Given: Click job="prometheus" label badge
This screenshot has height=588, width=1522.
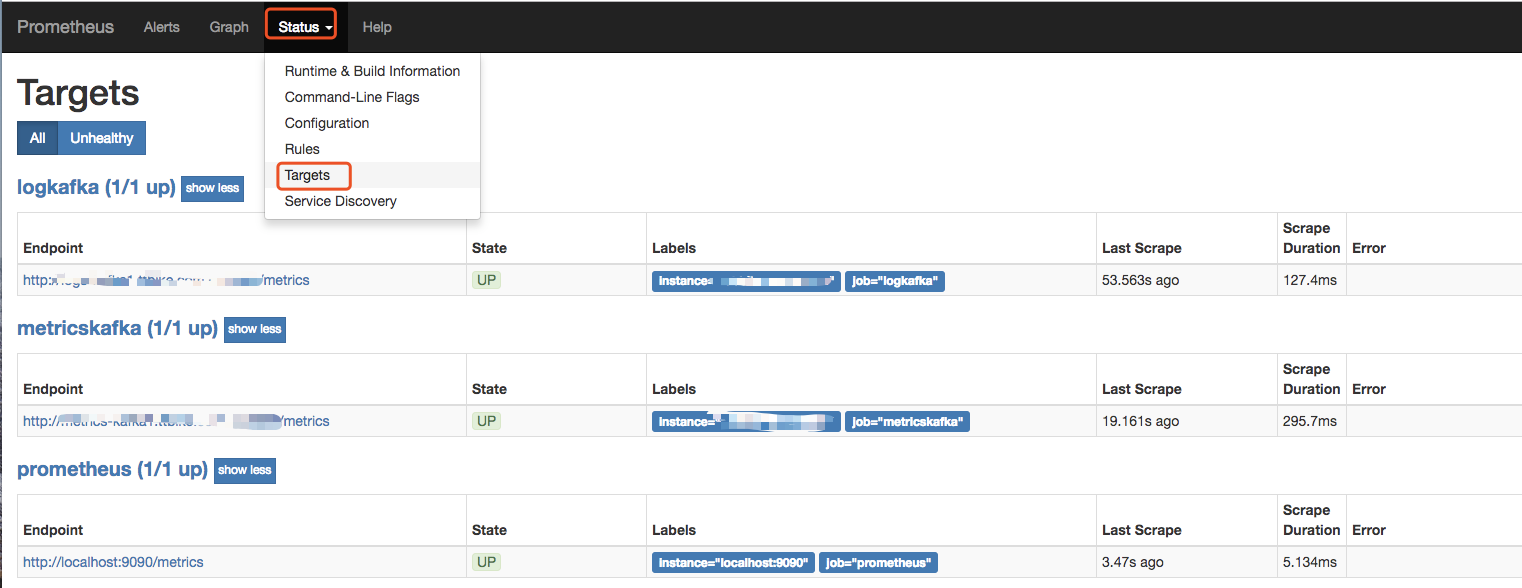Looking at the screenshot, I should [878, 563].
